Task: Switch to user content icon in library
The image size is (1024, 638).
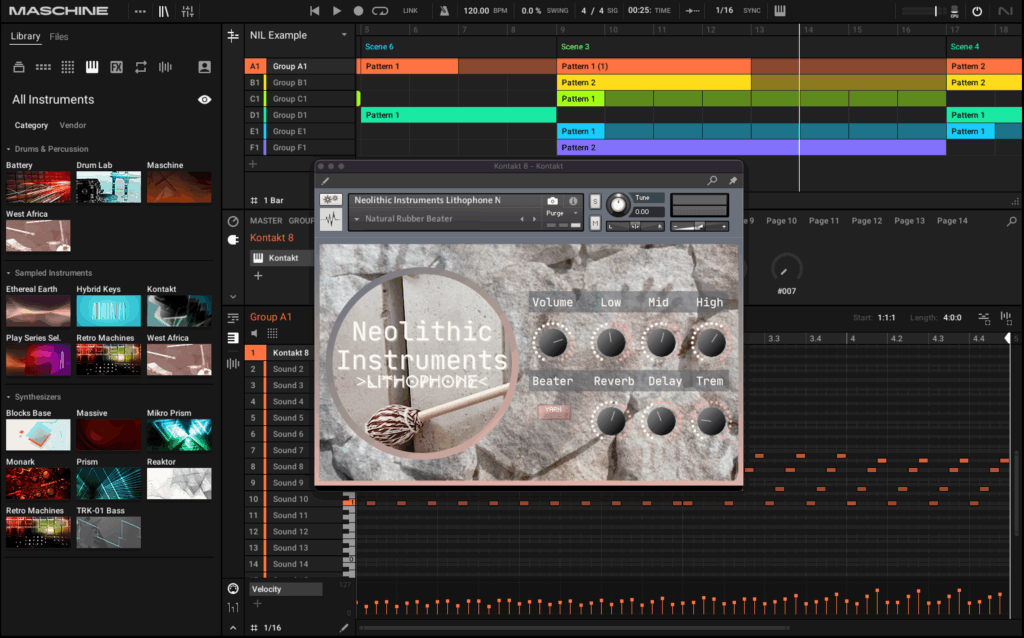Action: 204,67
